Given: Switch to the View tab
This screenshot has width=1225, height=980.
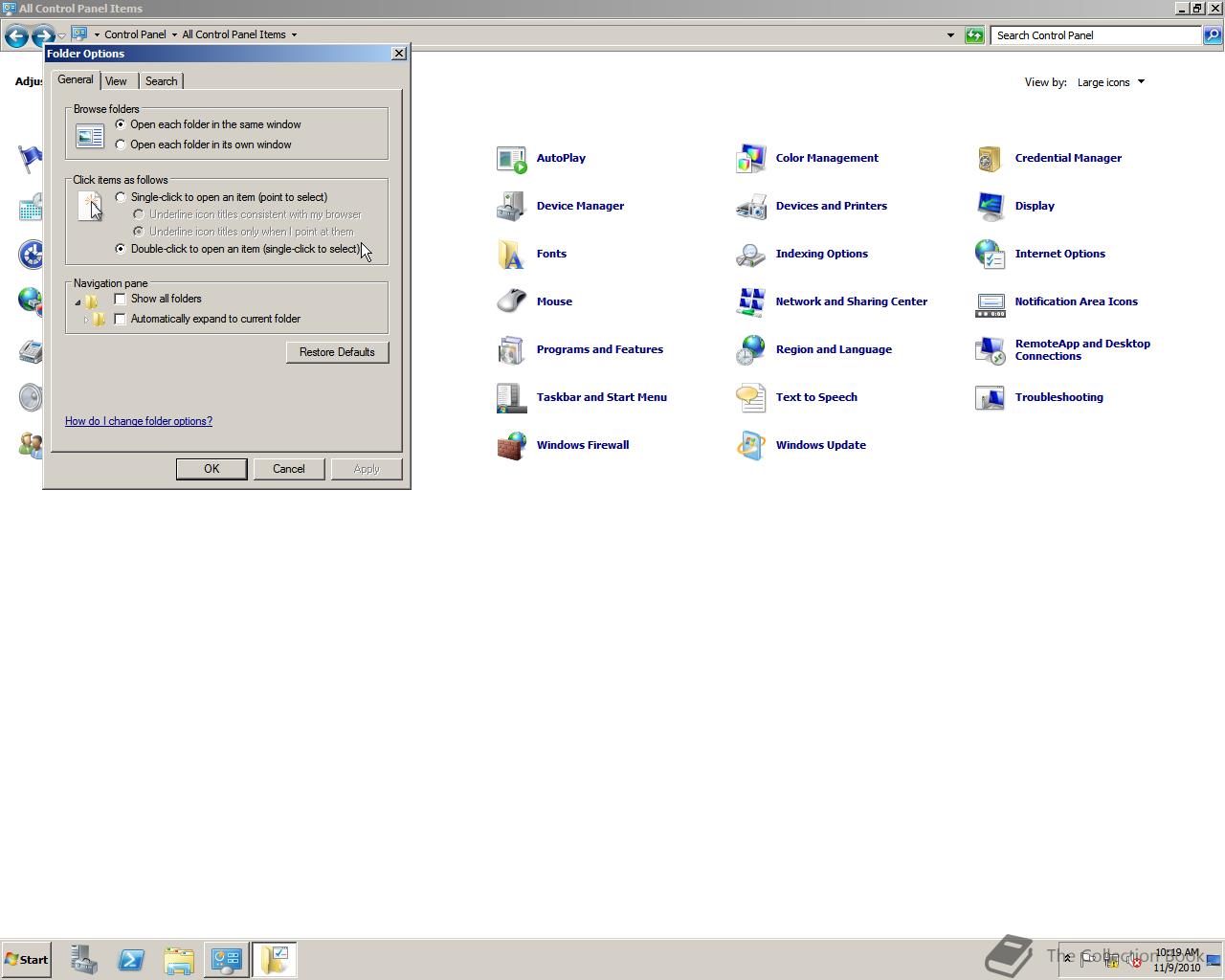Looking at the screenshot, I should point(116,81).
